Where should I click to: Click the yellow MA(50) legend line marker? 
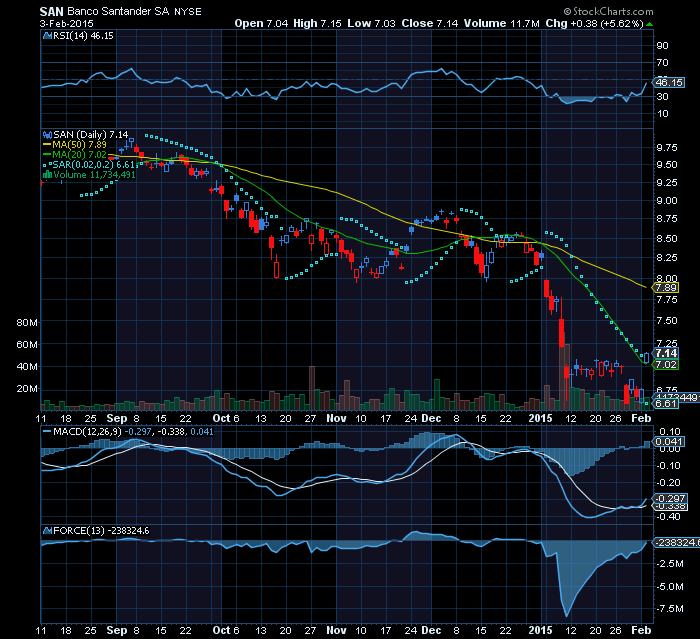pos(47,145)
